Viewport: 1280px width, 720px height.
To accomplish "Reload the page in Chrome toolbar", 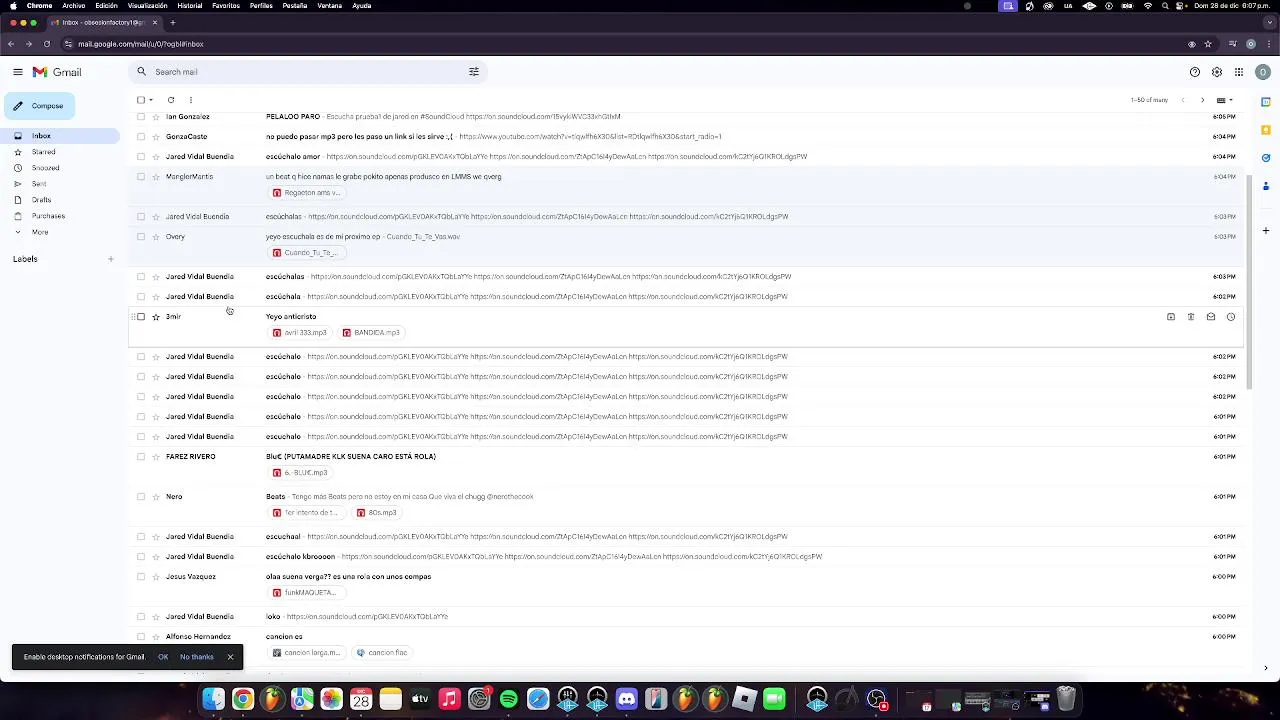I will pos(46,44).
